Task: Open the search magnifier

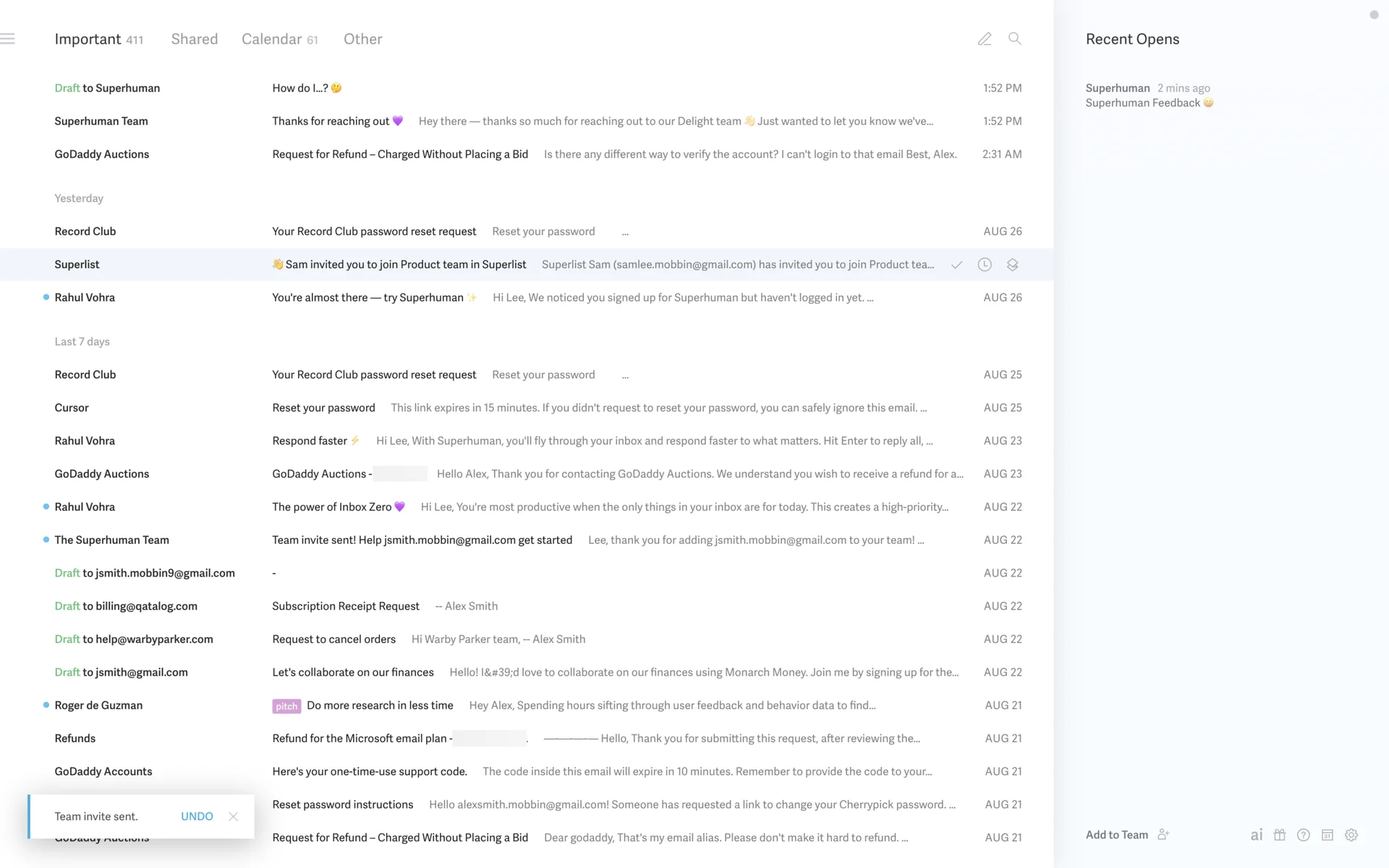Action: [x=1015, y=39]
